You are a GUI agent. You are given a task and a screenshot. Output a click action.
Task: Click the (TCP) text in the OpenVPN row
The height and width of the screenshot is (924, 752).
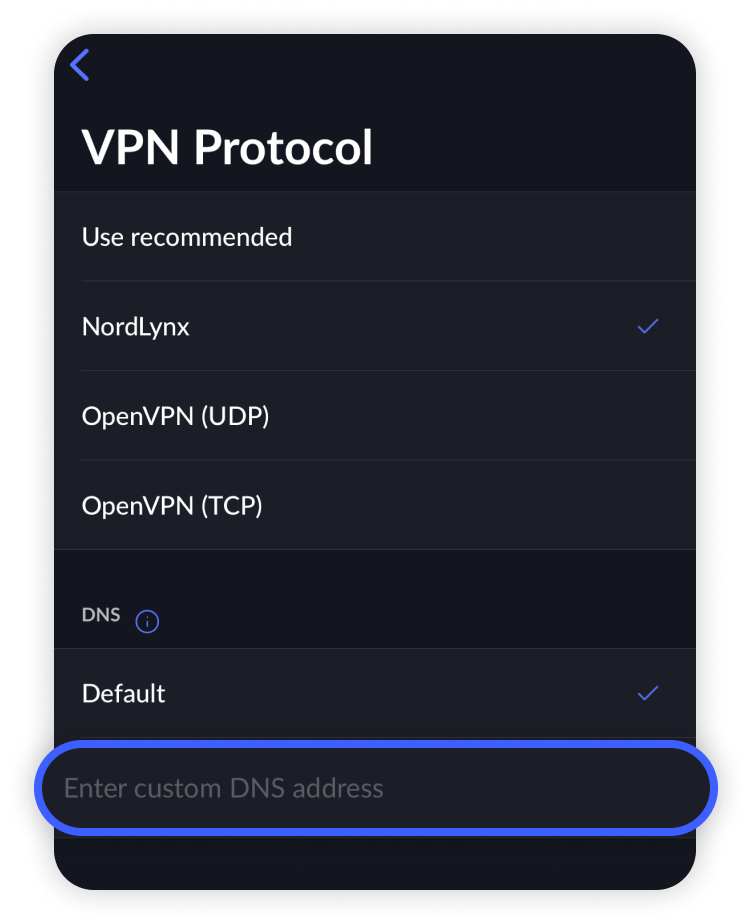pos(232,506)
